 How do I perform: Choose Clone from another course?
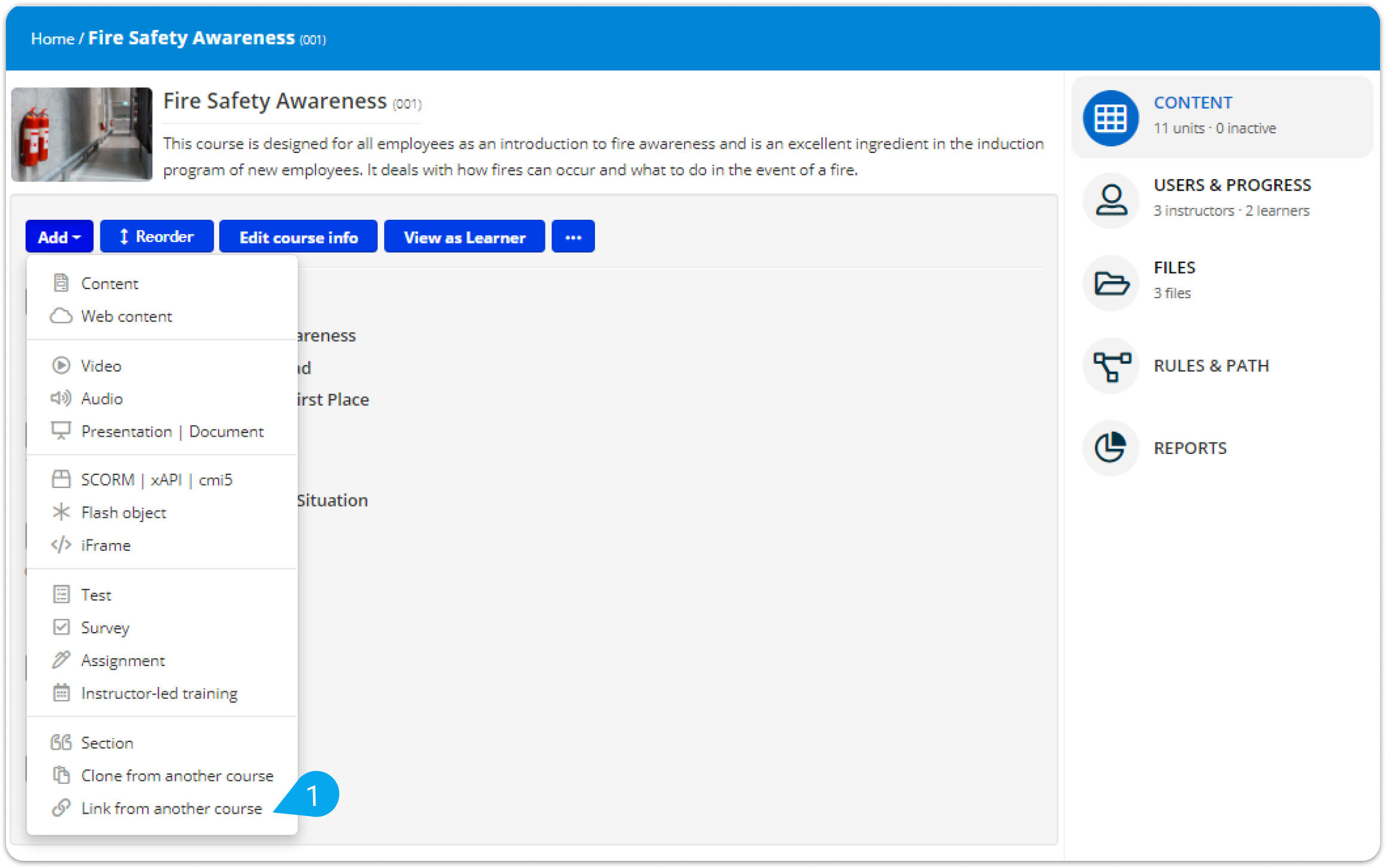[177, 775]
